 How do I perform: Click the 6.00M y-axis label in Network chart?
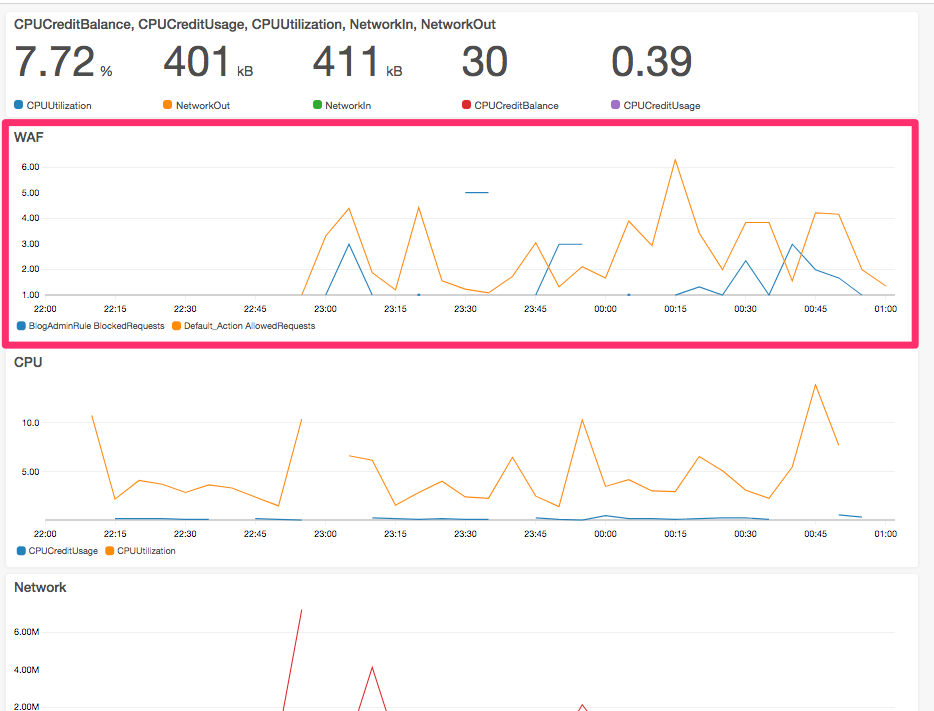point(27,632)
